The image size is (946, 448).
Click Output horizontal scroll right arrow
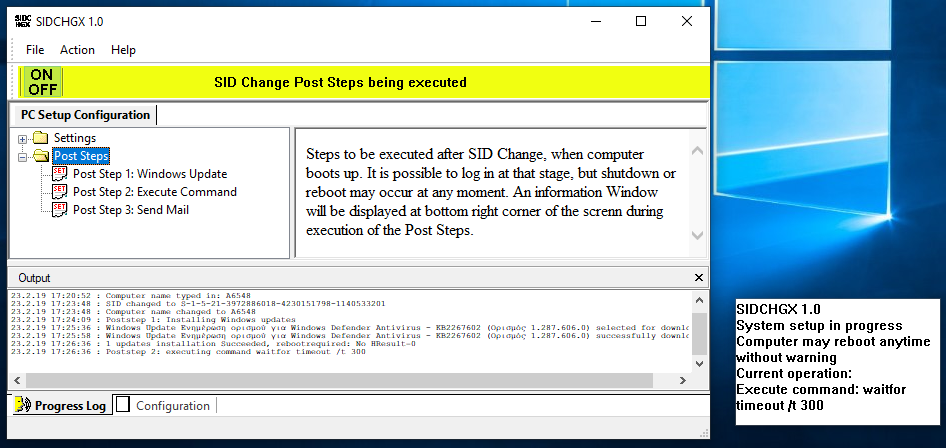(682, 380)
